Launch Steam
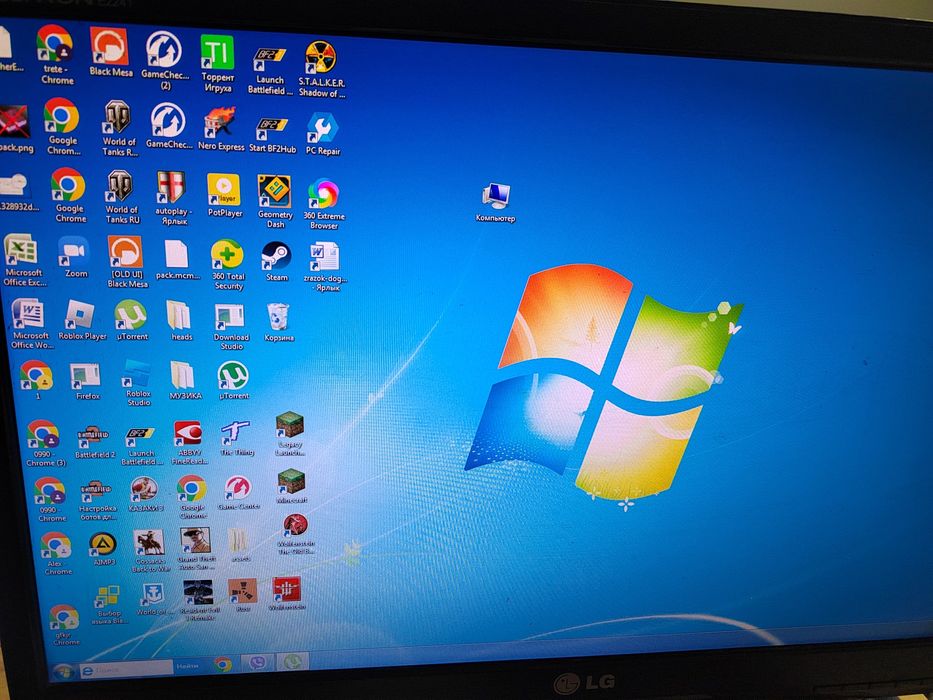933x700 pixels. [x=277, y=261]
